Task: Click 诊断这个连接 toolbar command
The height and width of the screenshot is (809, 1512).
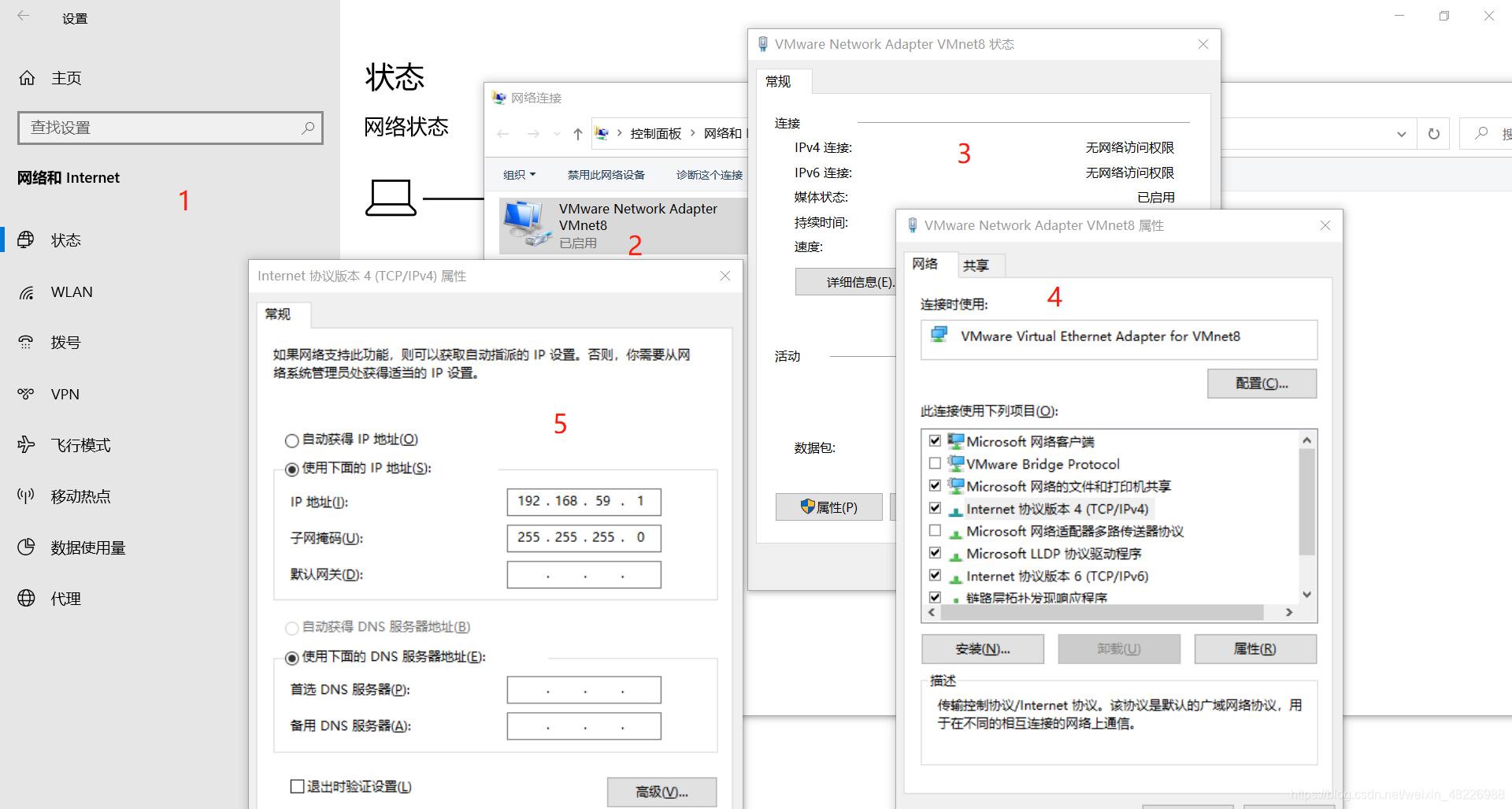Action: click(x=709, y=175)
